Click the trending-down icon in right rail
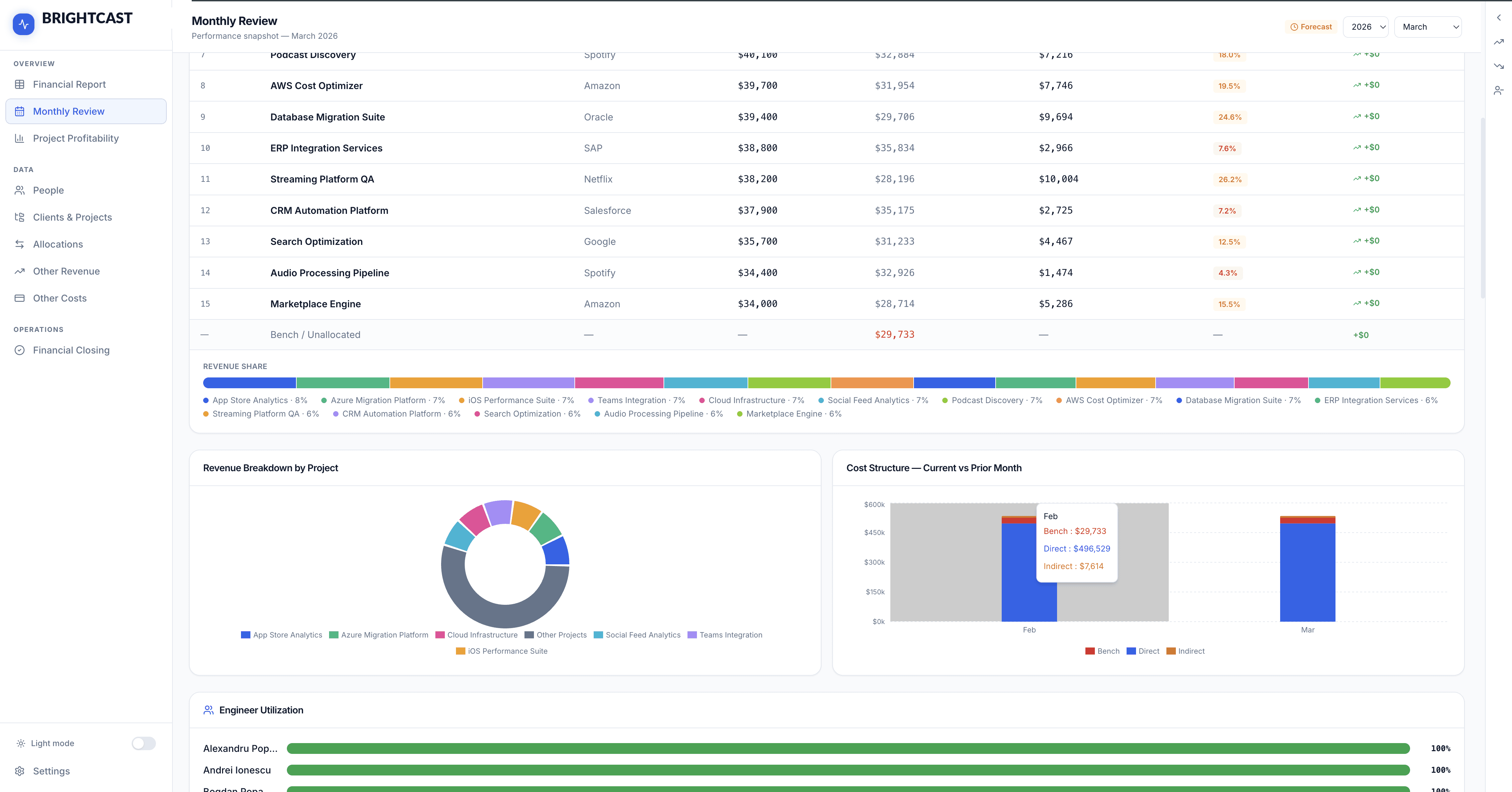The image size is (1512, 792). 1498,66
